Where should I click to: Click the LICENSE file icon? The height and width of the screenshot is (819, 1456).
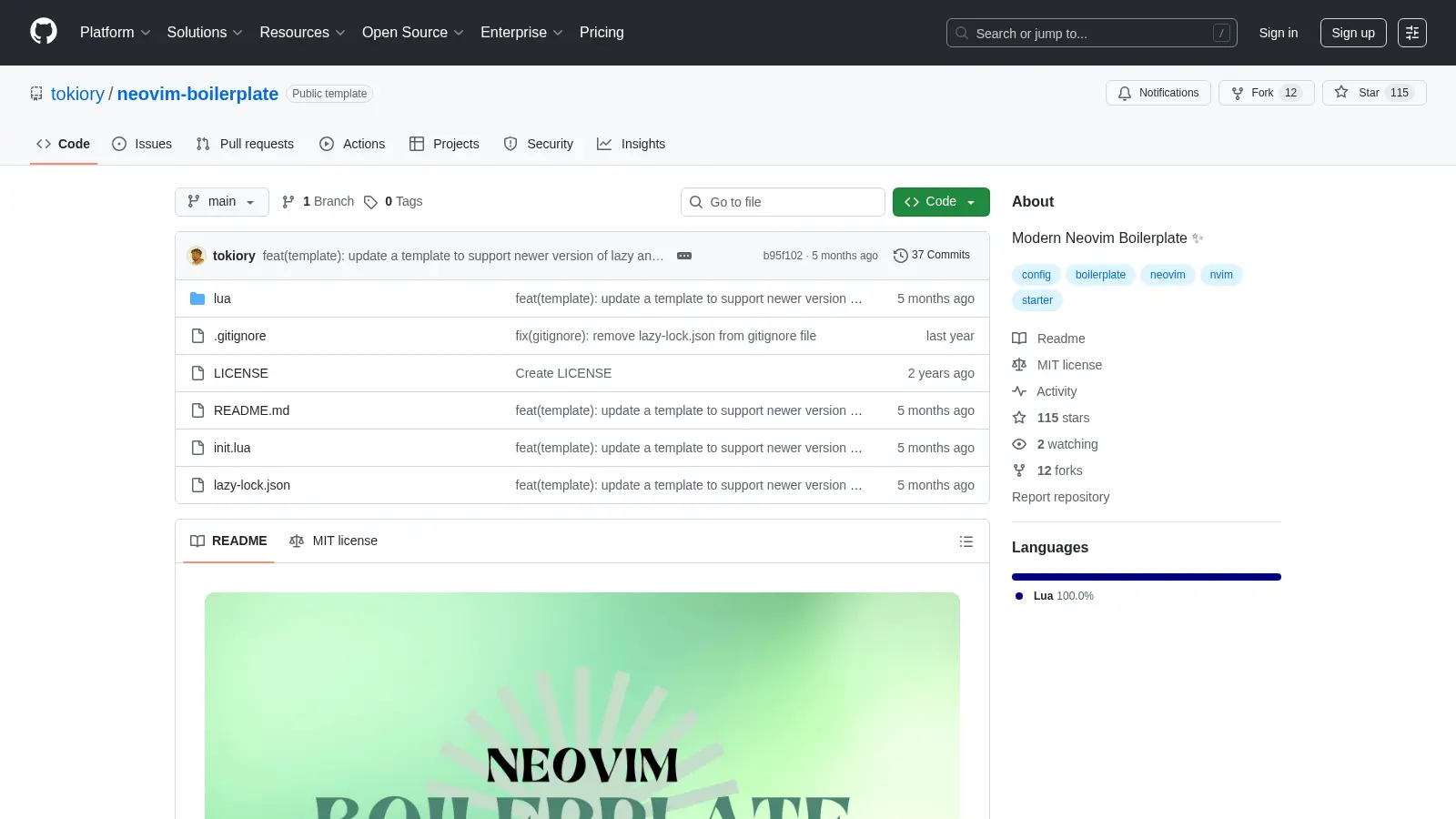197,373
